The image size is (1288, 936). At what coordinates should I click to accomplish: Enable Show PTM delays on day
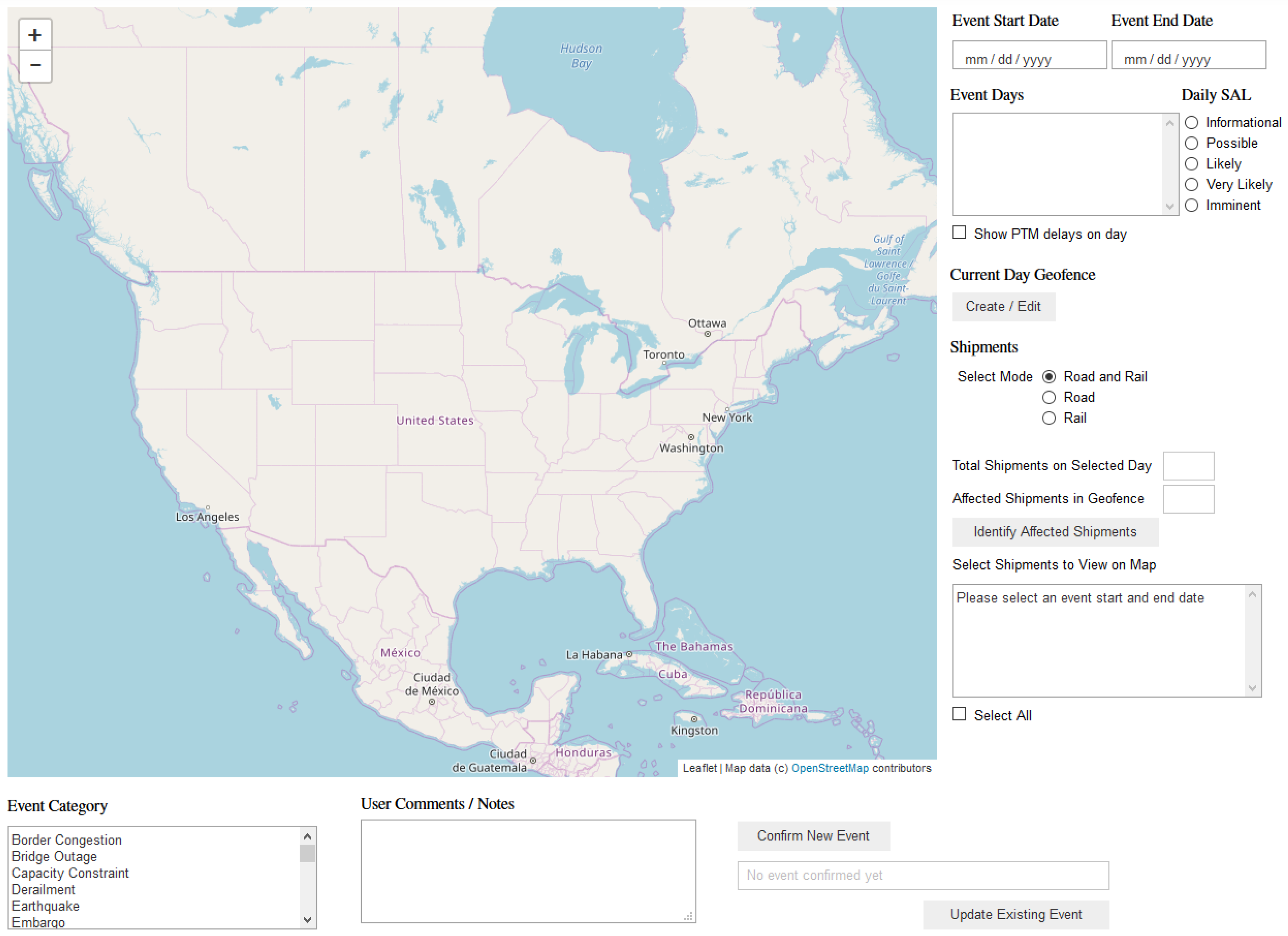958,232
